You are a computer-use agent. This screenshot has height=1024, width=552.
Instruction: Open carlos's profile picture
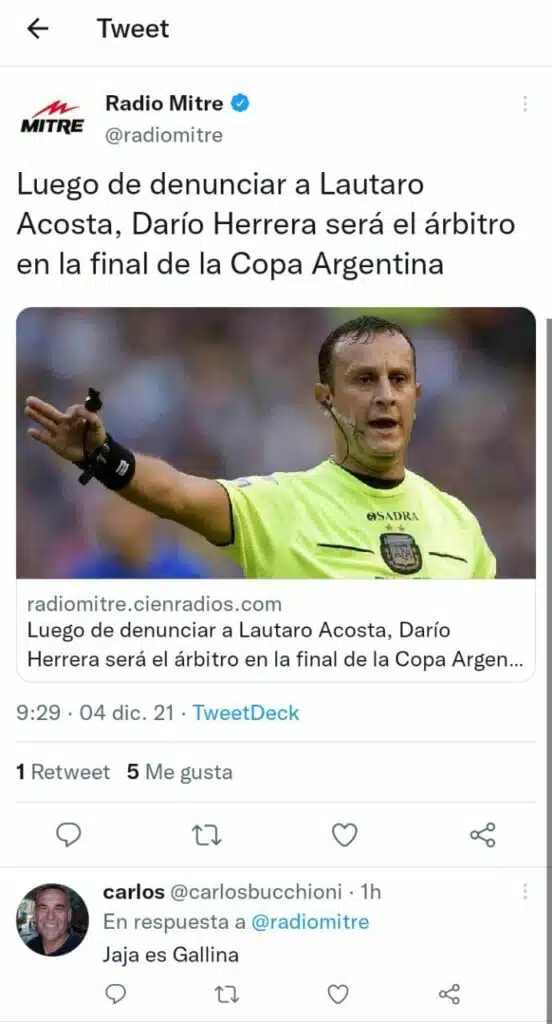click(52, 920)
